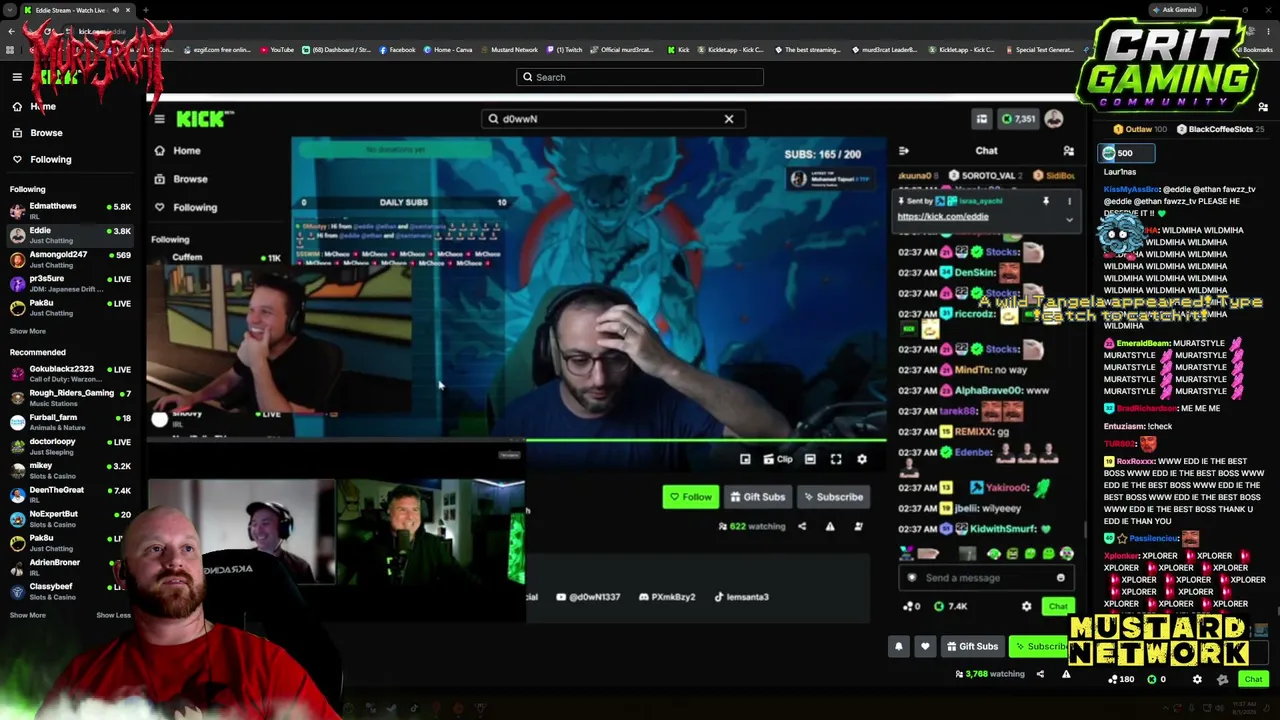
Task: Open the YouTube bookmark
Action: click(x=277, y=50)
